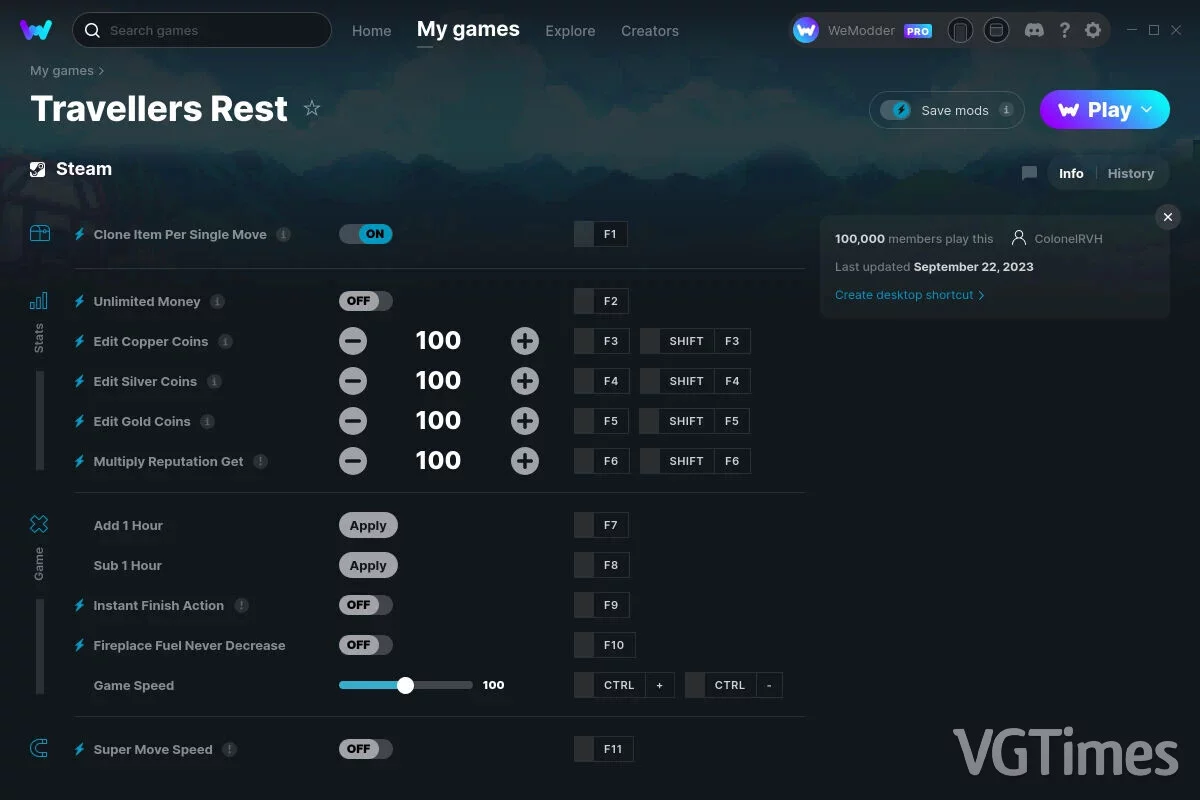Focus the Search games field
The image size is (1200, 800).
click(202, 30)
